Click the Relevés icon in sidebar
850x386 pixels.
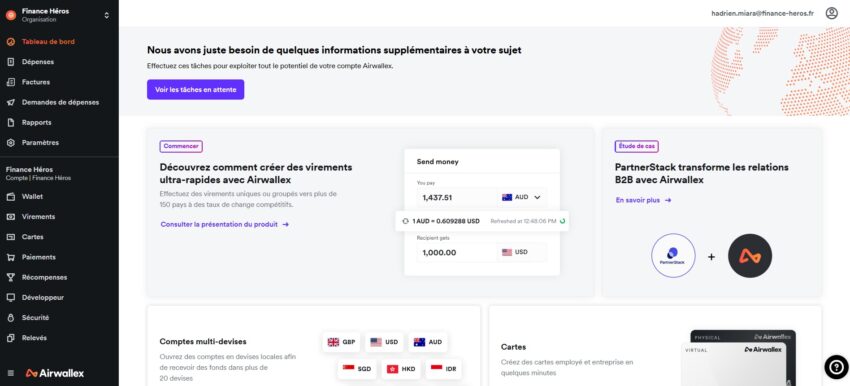coord(10,338)
